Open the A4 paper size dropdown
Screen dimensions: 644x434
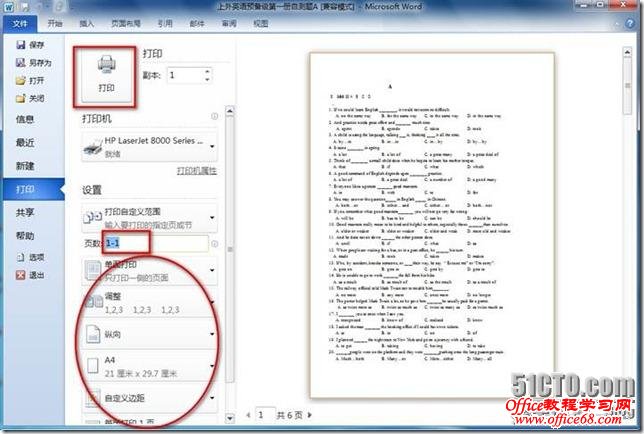(150, 366)
